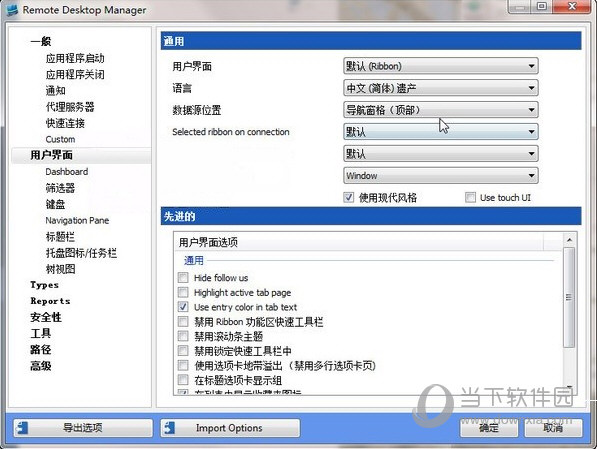This screenshot has height=449, width=597.
Task: Open the unlabeled 默认 dropdown above Window
Action: pyautogui.click(x=441, y=154)
